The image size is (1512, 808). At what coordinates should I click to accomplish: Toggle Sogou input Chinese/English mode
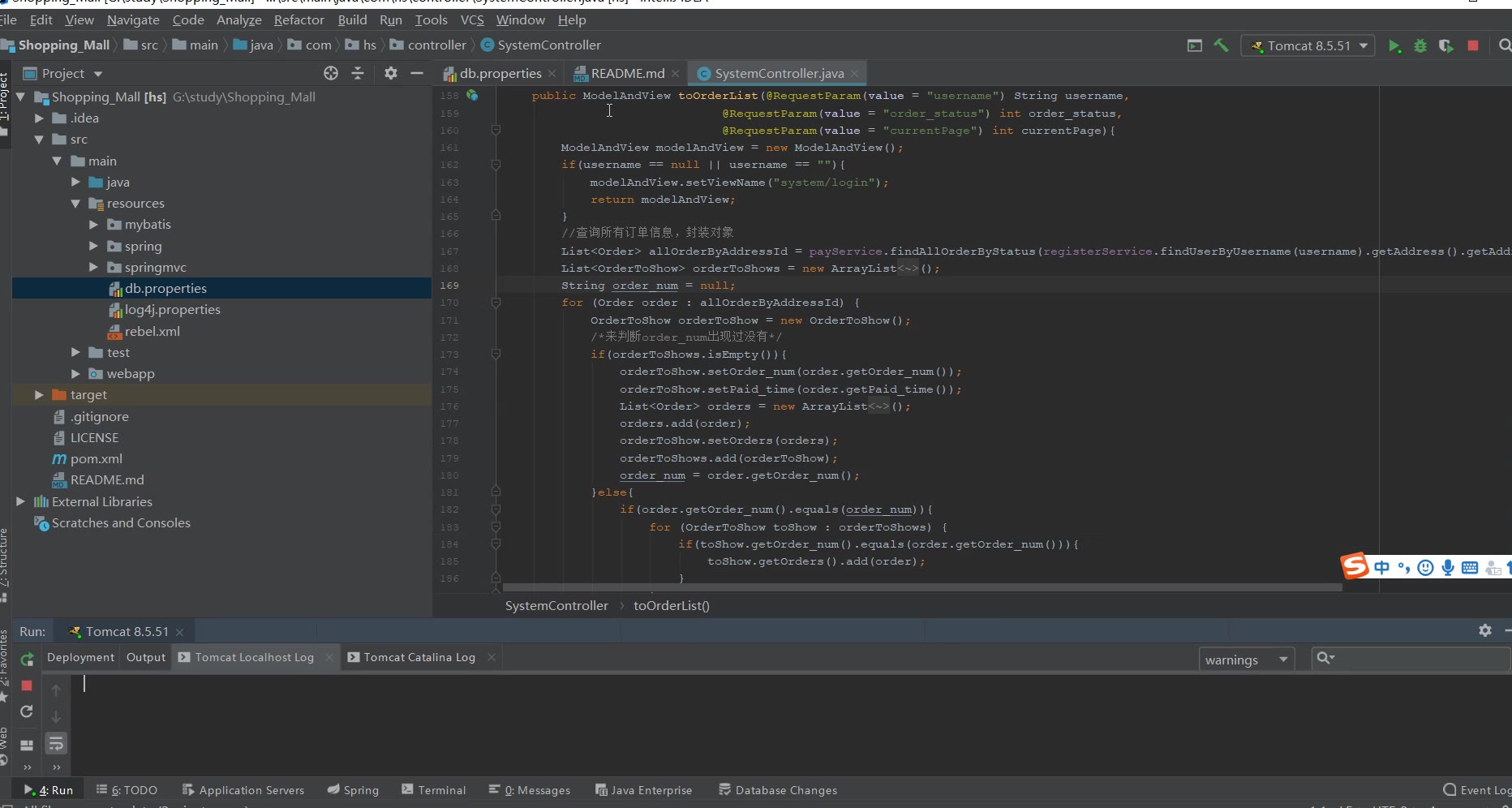click(1381, 568)
